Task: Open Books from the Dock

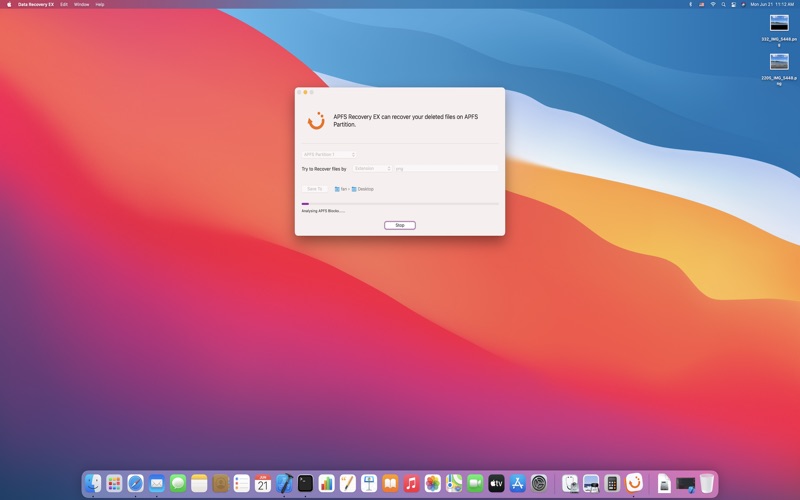Action: 390,483
